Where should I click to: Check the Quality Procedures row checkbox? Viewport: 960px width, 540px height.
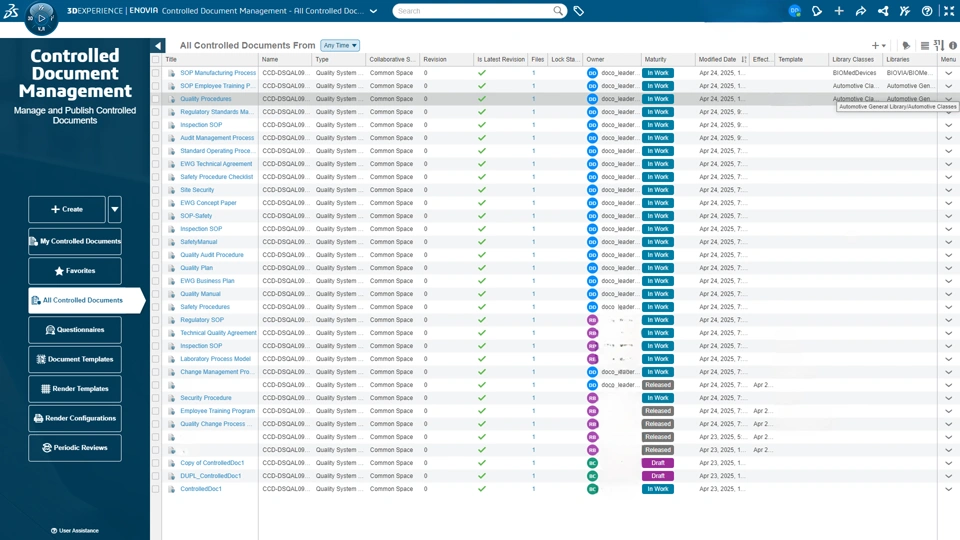pos(156,99)
